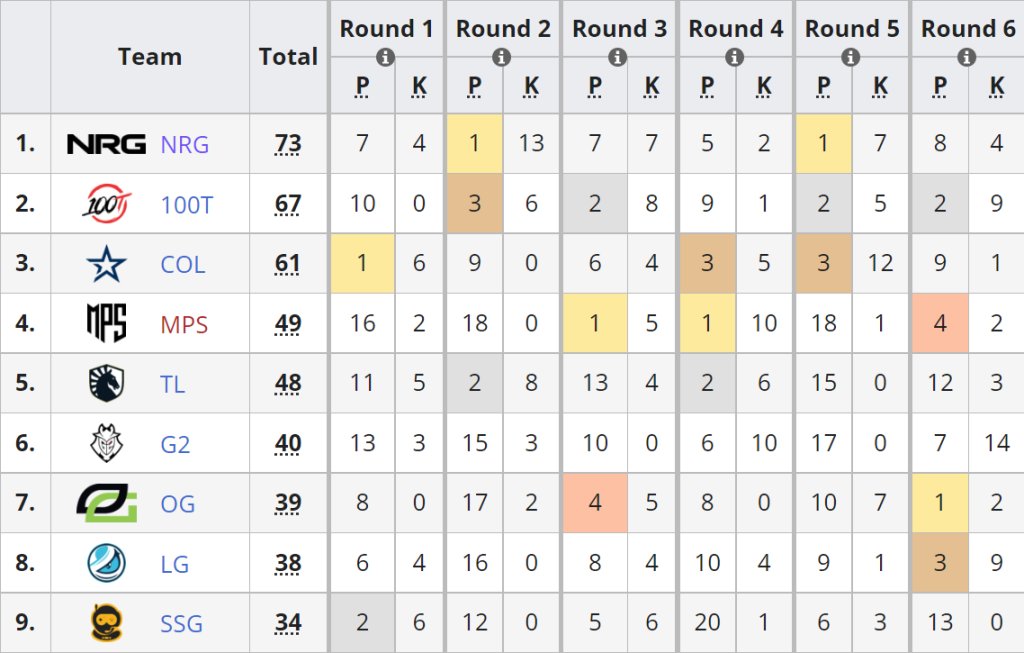Click NRG's total score 73
Image resolution: width=1024 pixels, height=653 pixels.
tap(288, 144)
